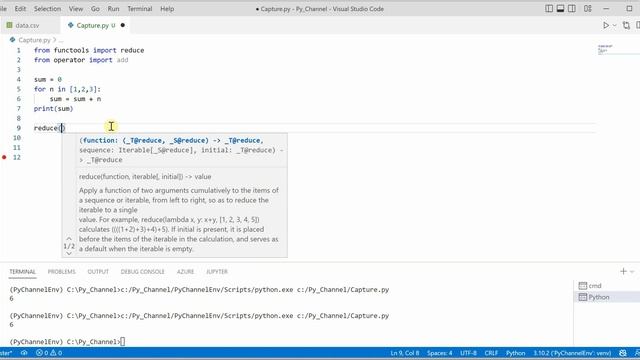Click the 'sum = 0' code line
The image size is (640, 360).
48,79
